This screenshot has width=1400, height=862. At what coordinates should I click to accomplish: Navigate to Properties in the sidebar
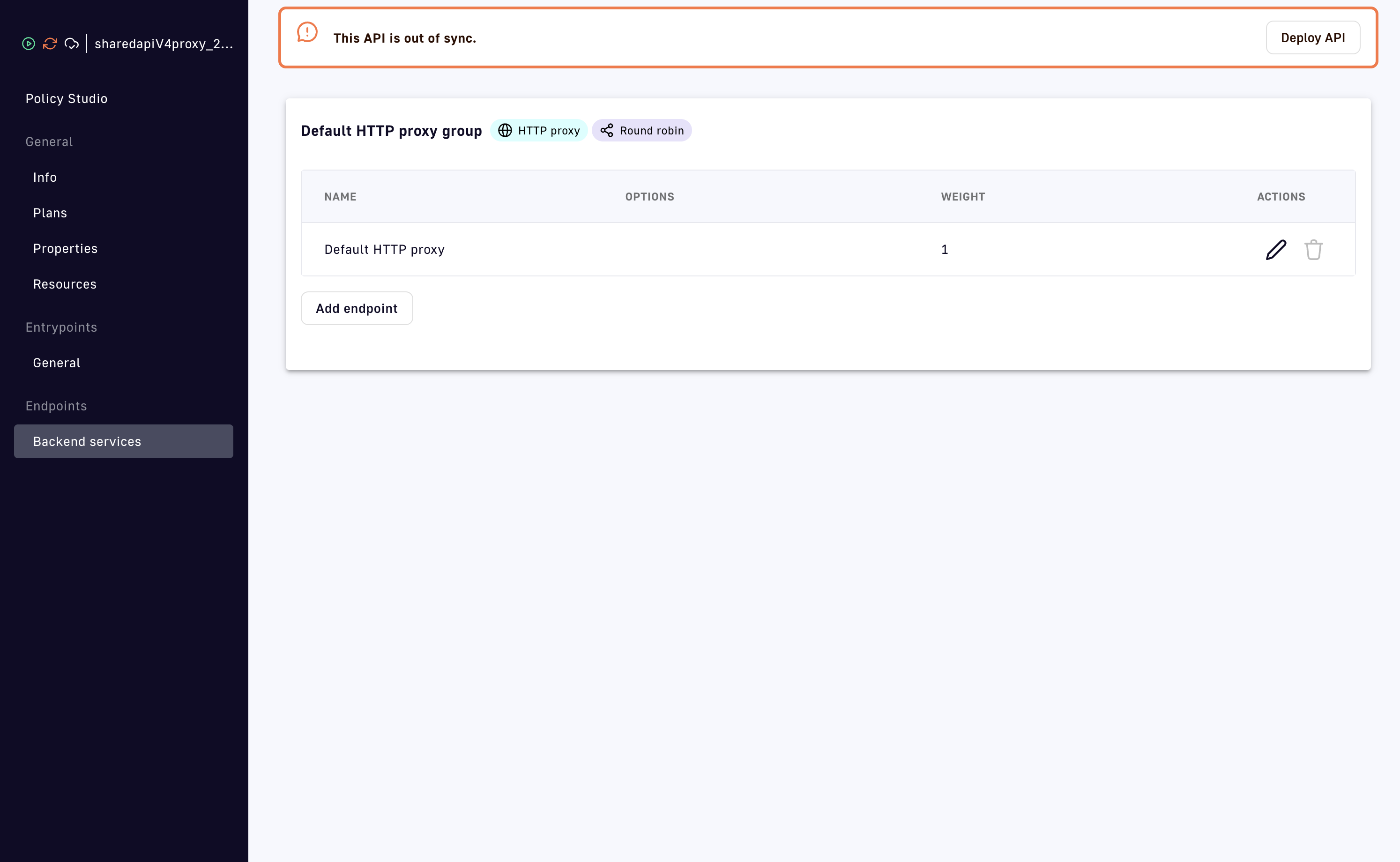(66, 249)
